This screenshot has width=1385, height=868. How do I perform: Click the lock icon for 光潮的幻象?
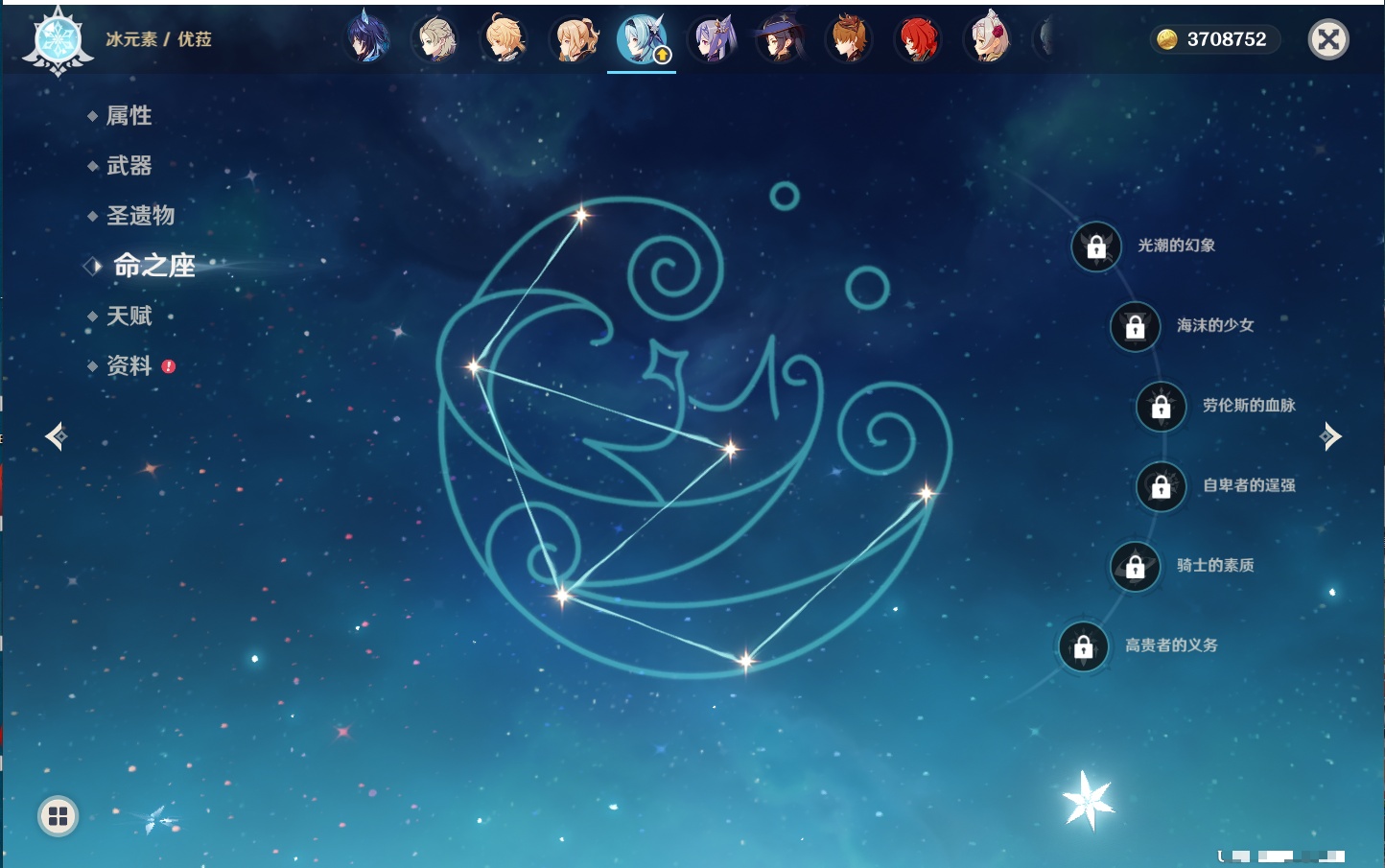[1096, 246]
